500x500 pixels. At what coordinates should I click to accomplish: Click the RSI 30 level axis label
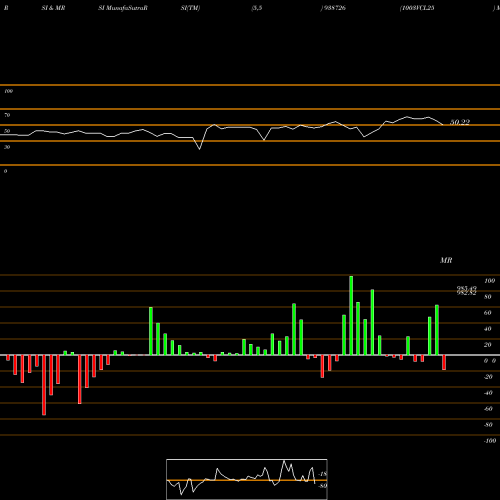tap(7, 147)
